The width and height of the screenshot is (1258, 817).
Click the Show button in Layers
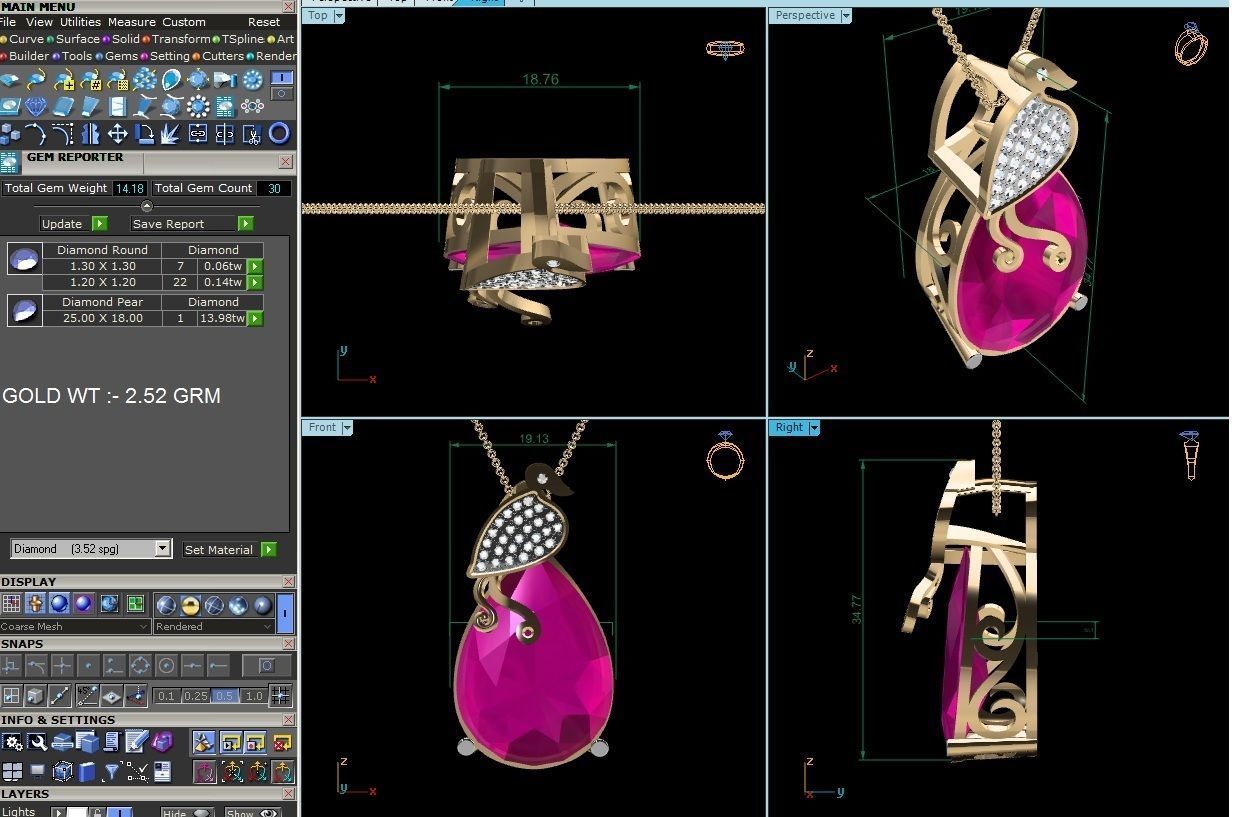pyautogui.click(x=252, y=811)
